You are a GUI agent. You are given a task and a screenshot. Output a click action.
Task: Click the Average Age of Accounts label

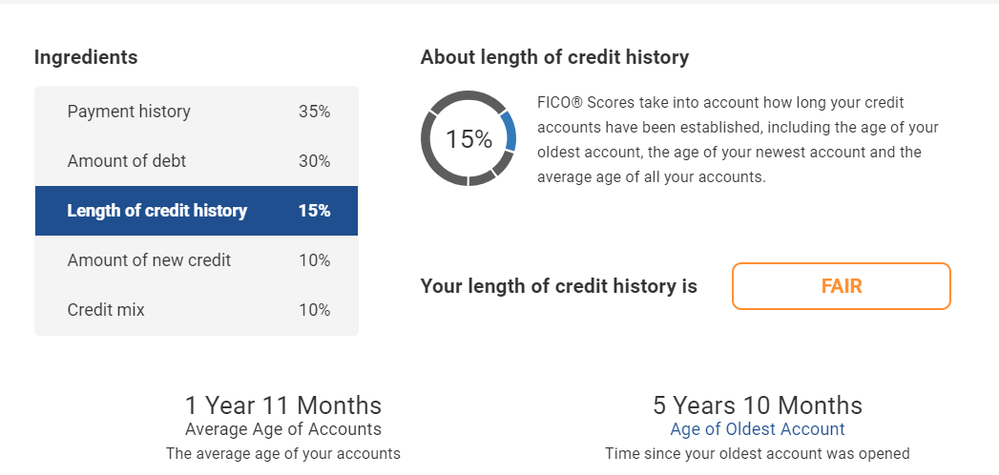point(284,429)
